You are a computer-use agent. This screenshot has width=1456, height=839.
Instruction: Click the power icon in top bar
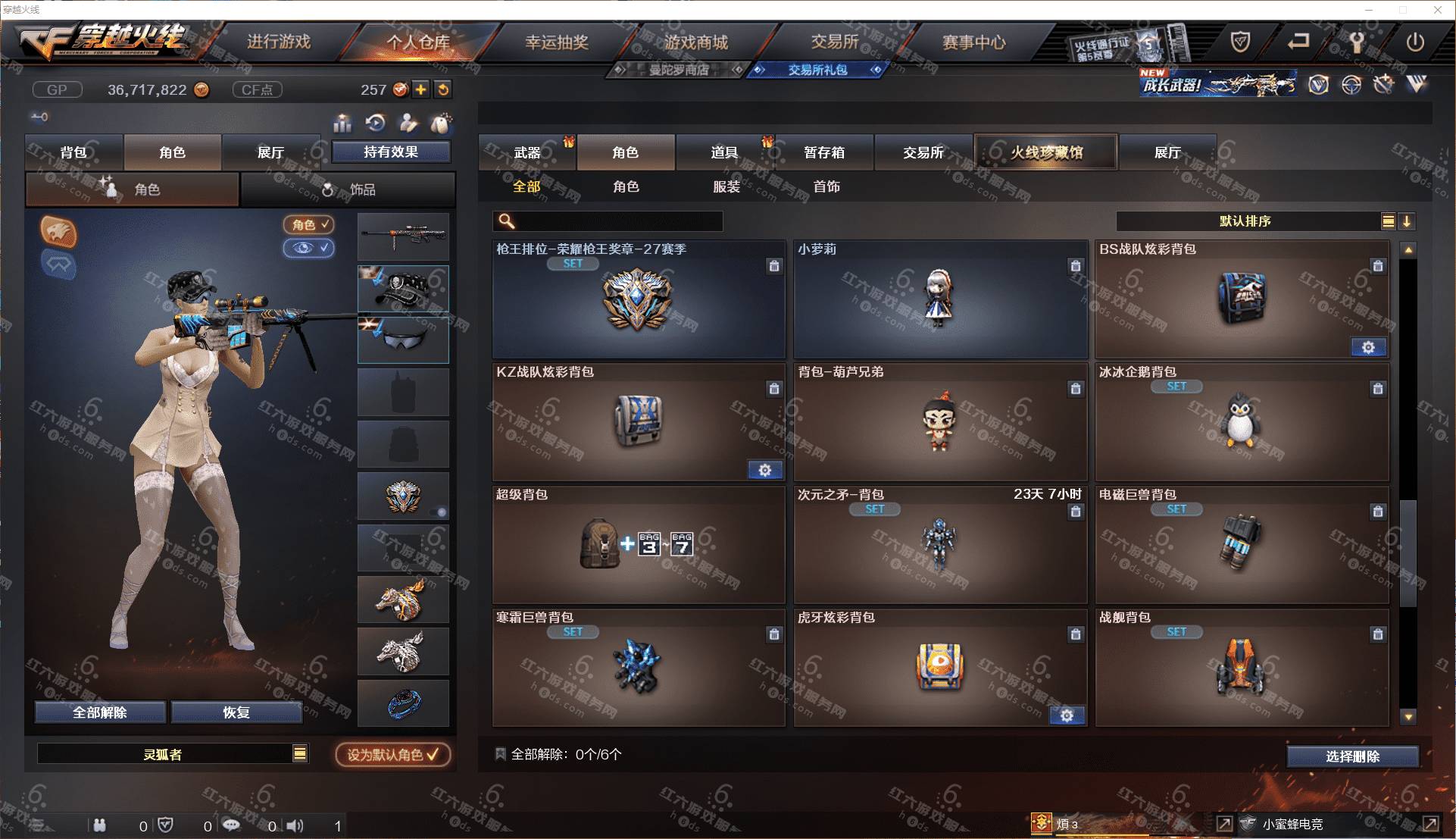click(x=1415, y=42)
